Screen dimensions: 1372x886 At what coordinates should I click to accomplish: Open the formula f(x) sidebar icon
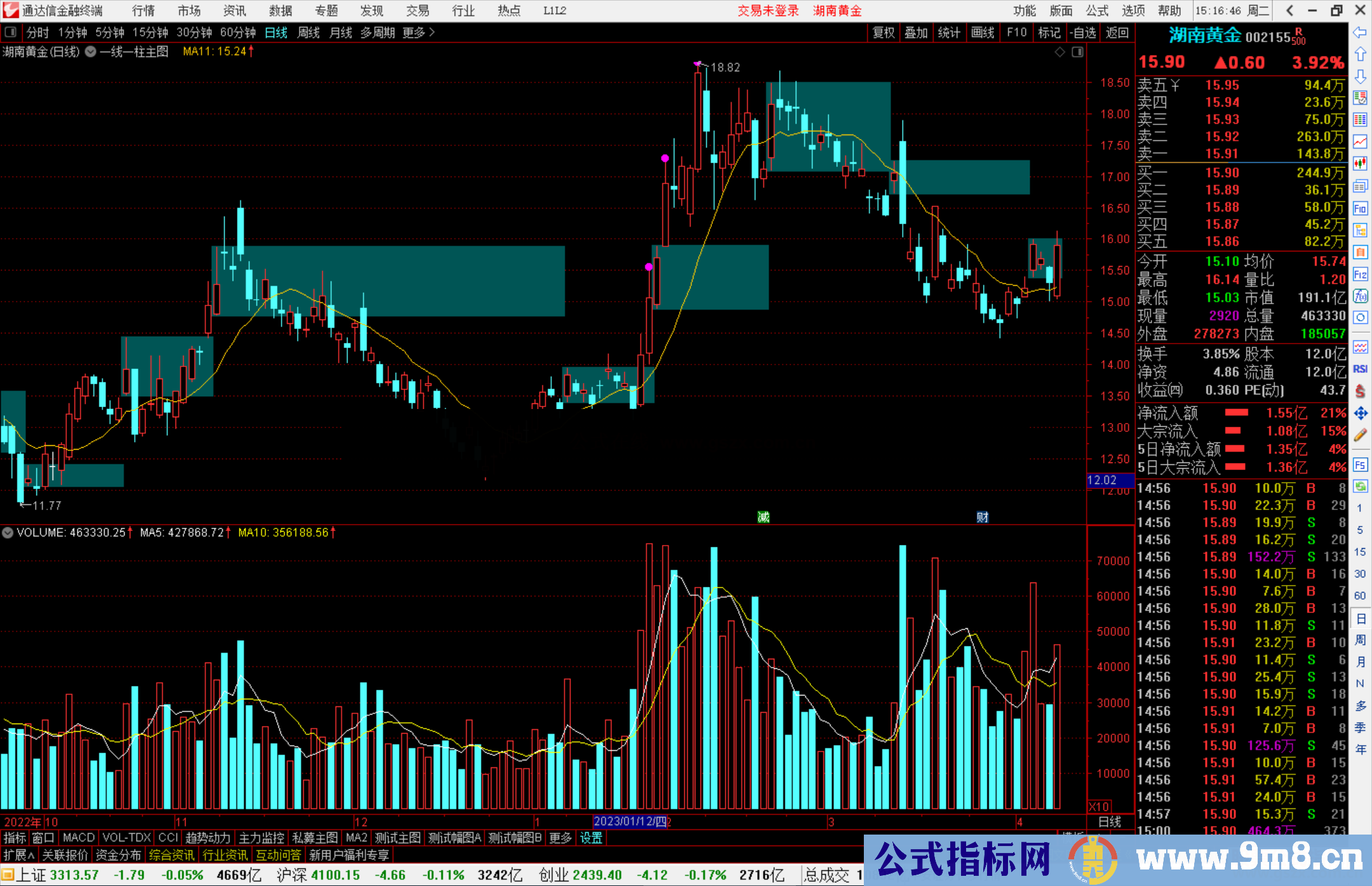(1360, 296)
